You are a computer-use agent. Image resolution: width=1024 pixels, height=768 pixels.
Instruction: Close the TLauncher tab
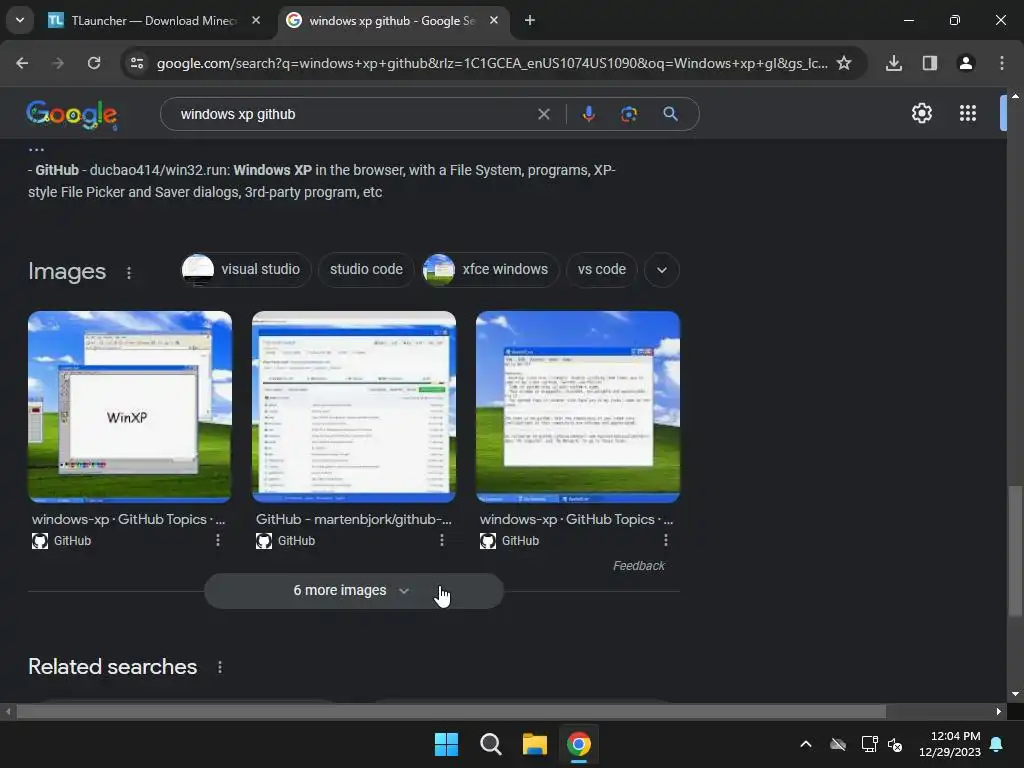(x=256, y=20)
